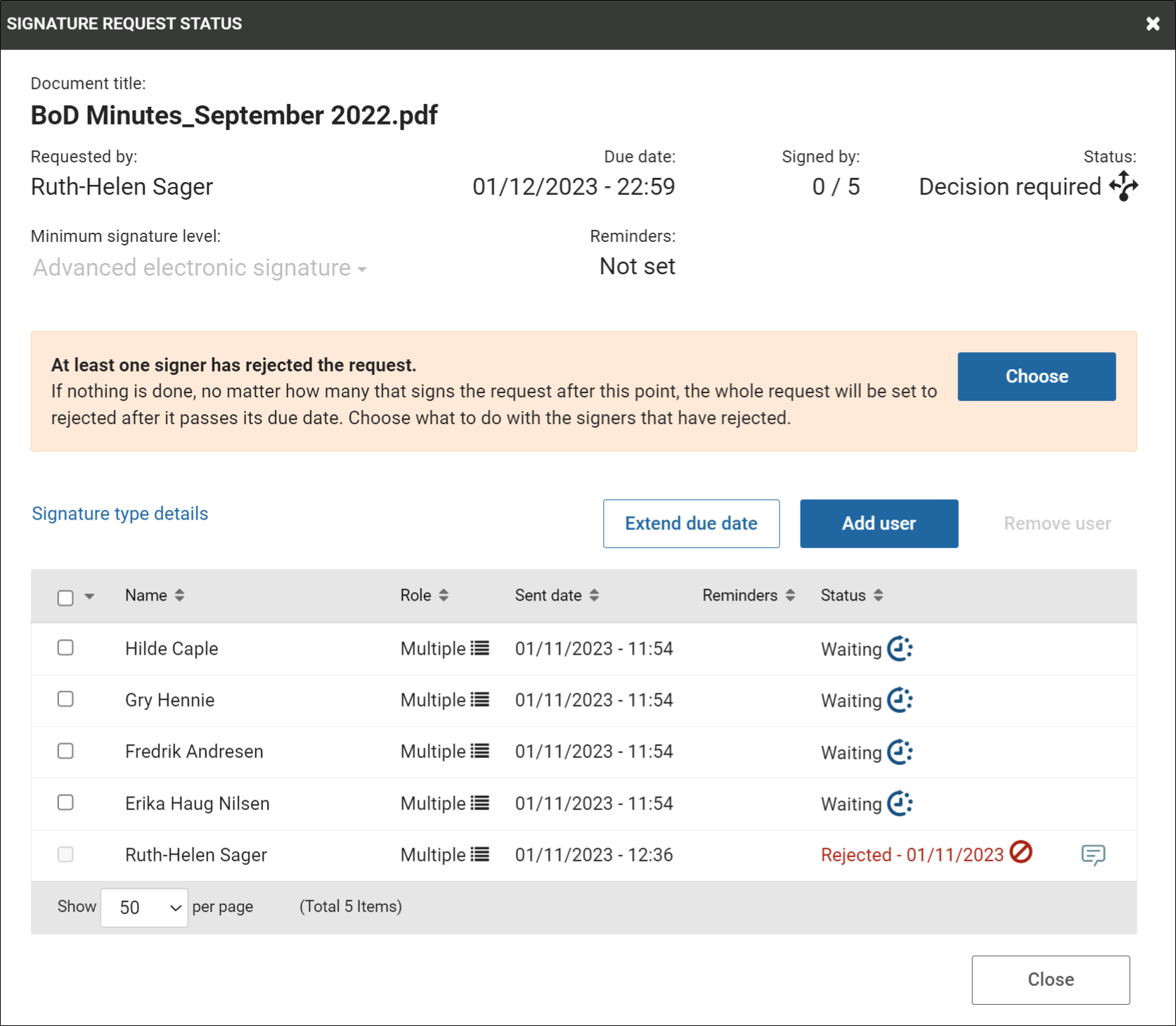Click the Add user button
Viewport: 1176px width, 1026px height.
coord(879,523)
